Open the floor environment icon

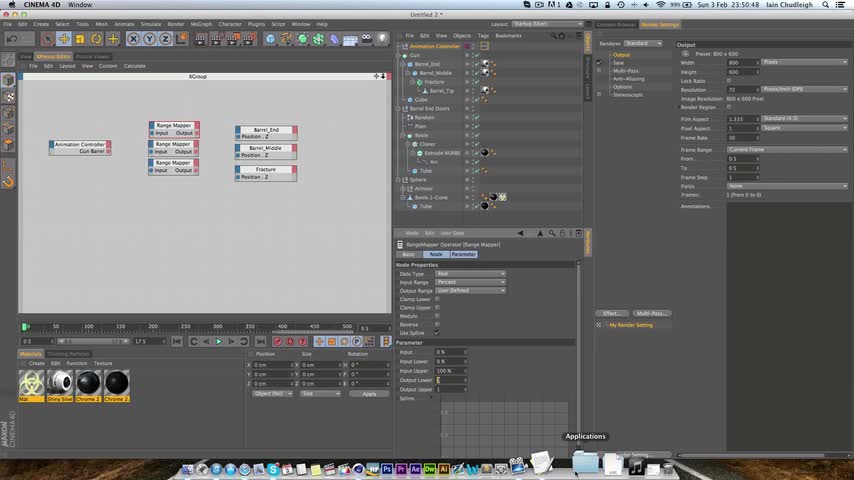pos(350,39)
